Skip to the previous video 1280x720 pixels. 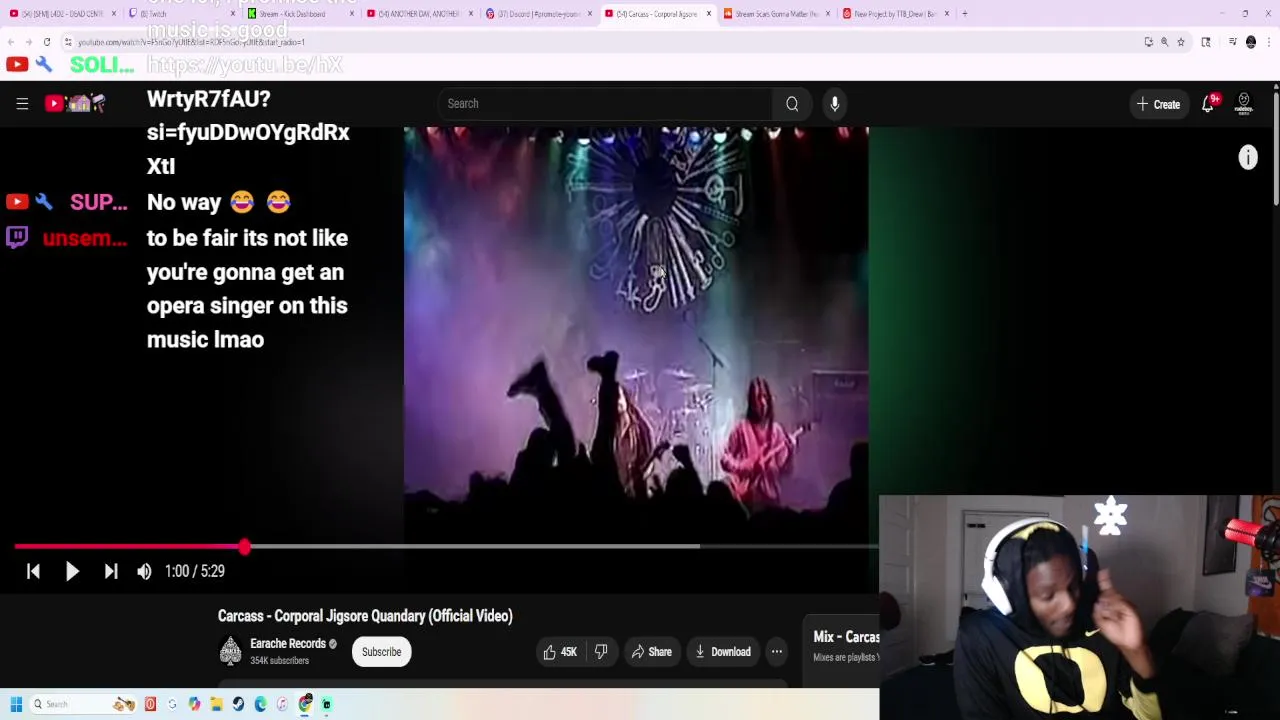(x=33, y=571)
